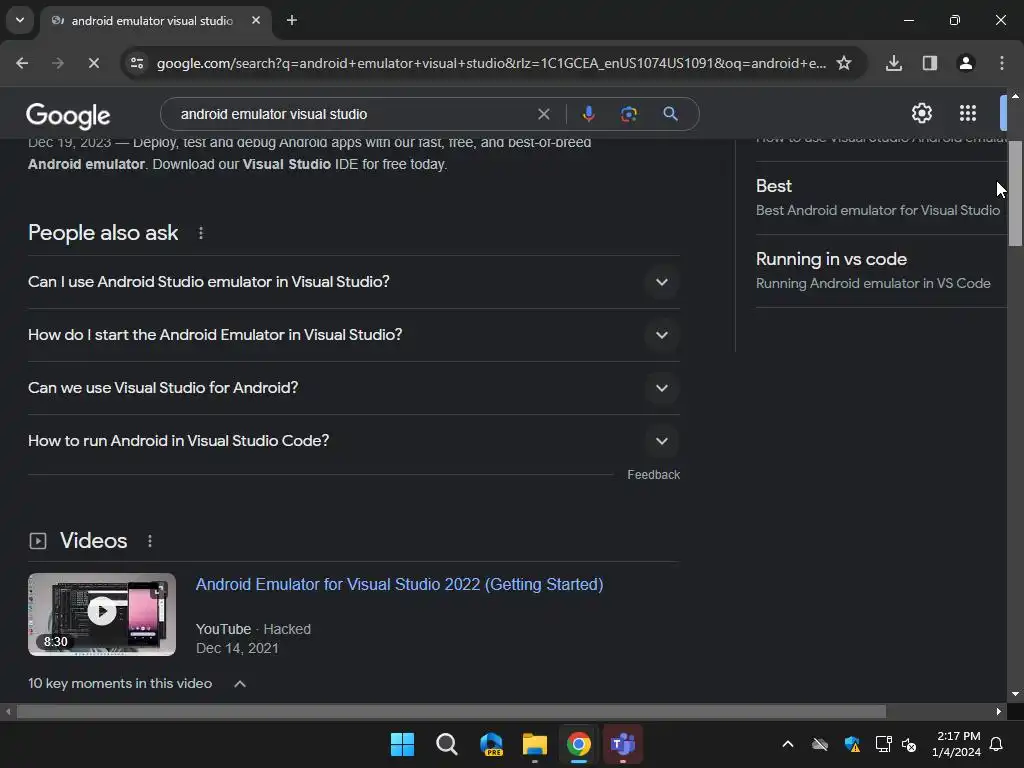1024x768 pixels.
Task: Open Microsoft Edge from taskbar
Action: (491, 744)
